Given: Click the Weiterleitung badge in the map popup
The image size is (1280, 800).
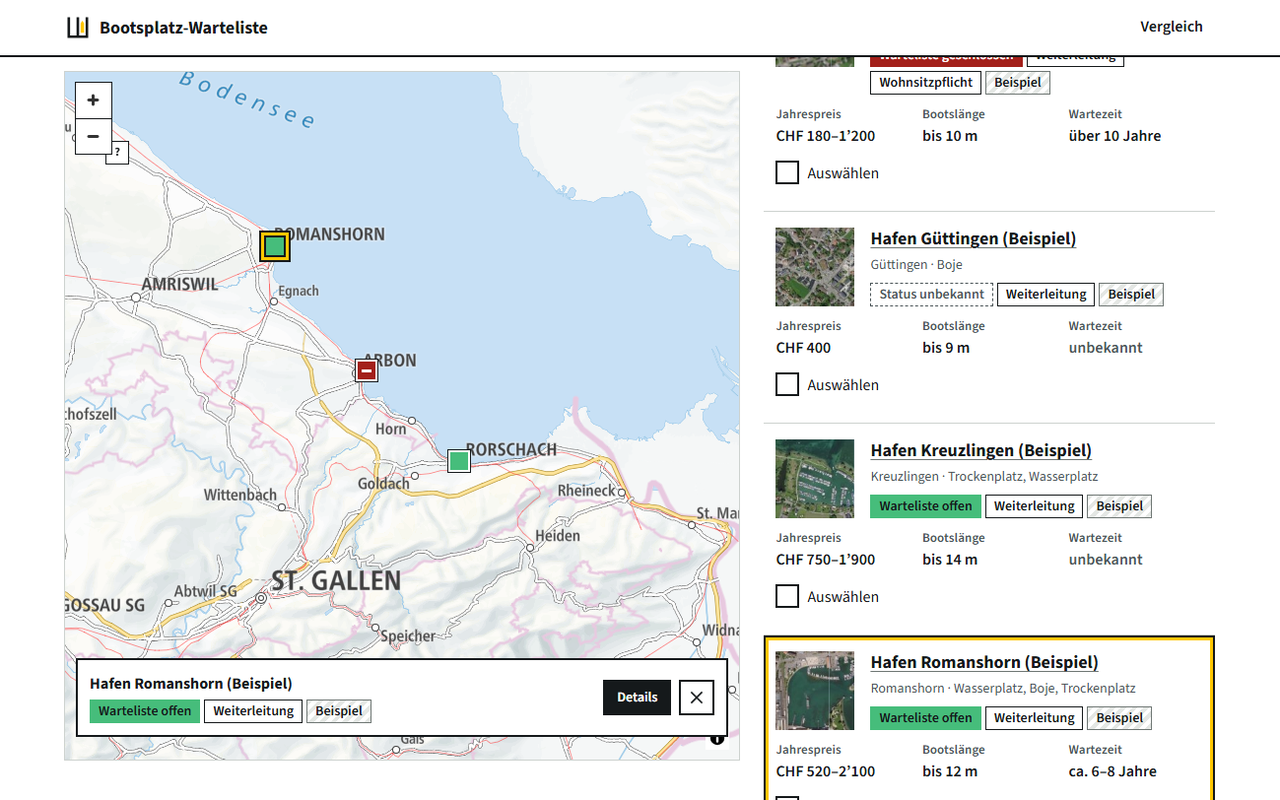Looking at the screenshot, I should [x=253, y=711].
